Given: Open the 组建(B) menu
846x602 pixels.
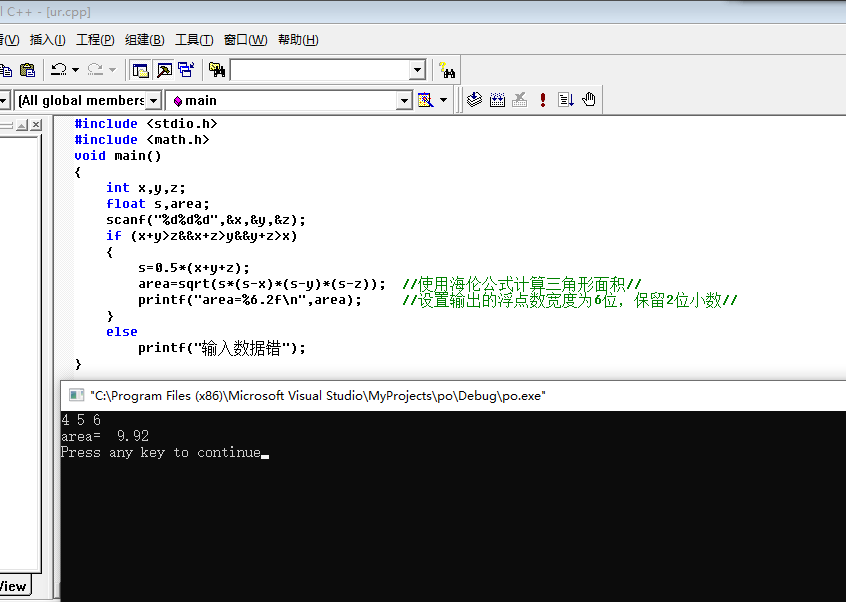Looking at the screenshot, I should tap(145, 39).
